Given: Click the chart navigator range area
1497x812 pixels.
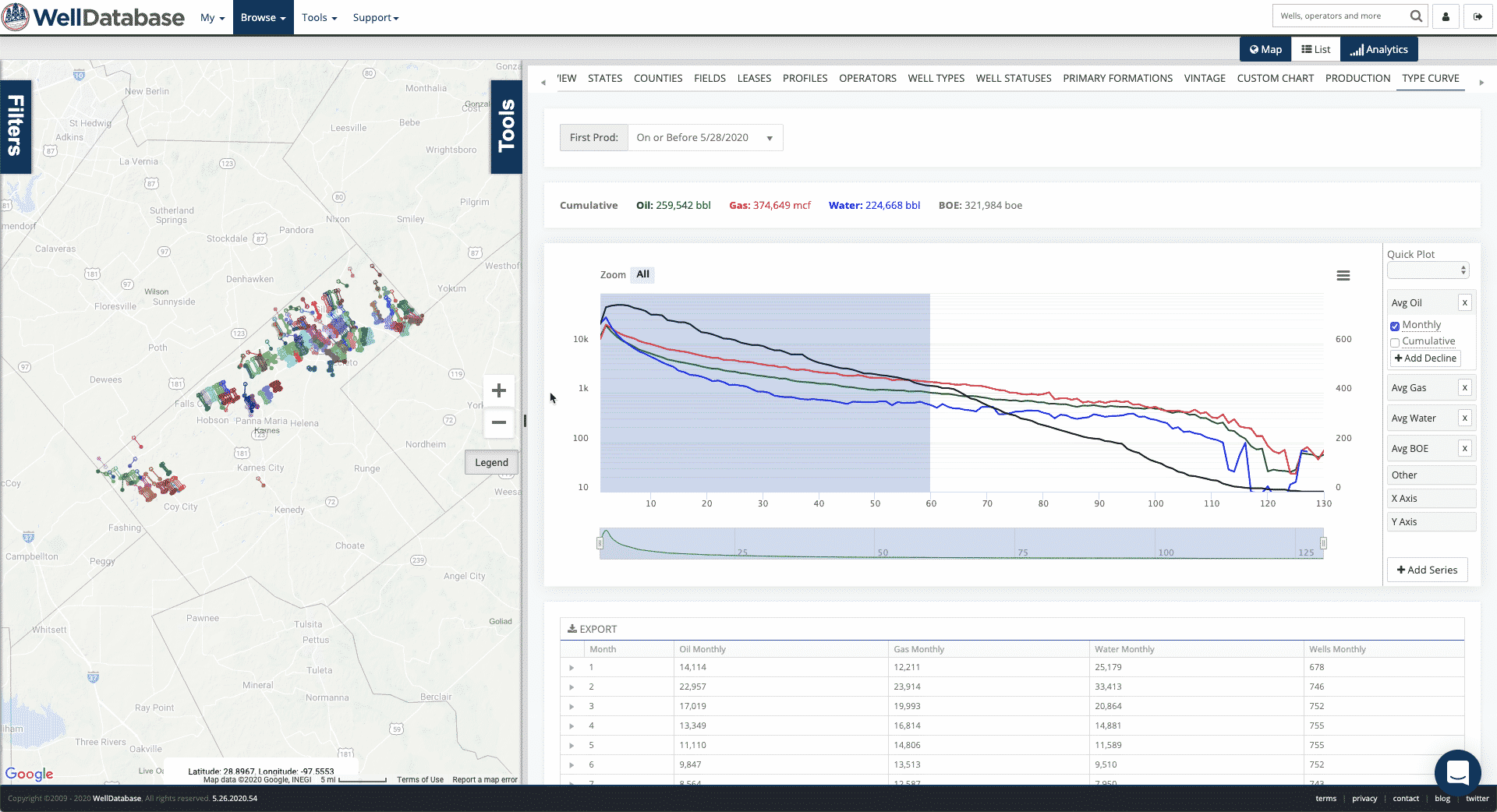Looking at the screenshot, I should tap(961, 543).
